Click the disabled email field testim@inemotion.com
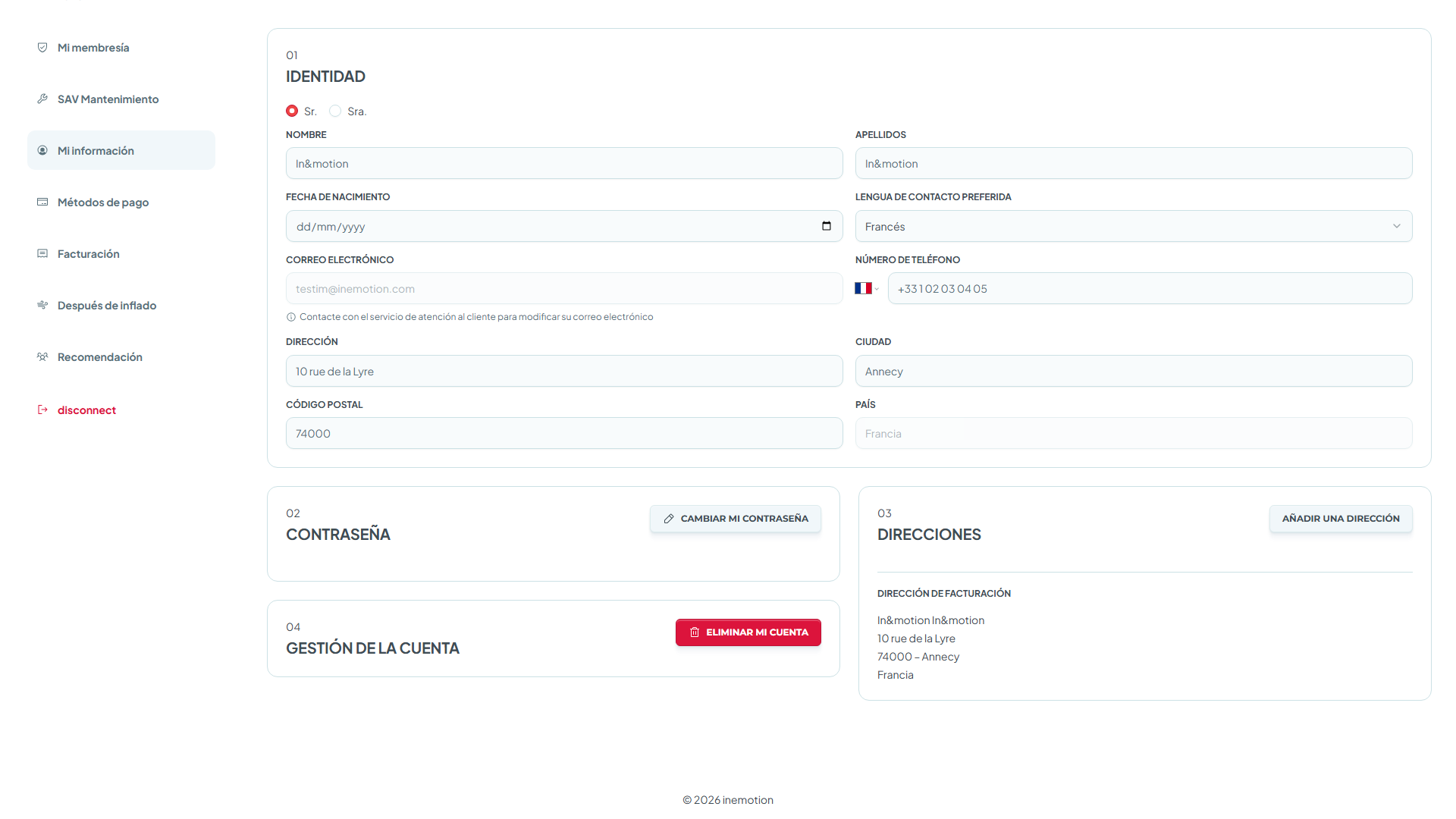1456x819 pixels. (x=564, y=288)
